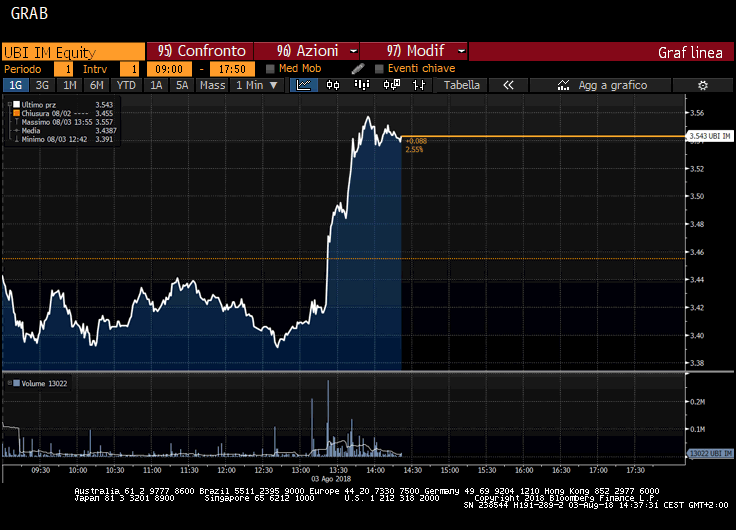Screen dimensions: 736x530
Task: Click the GRAB header label
Action: point(30,13)
